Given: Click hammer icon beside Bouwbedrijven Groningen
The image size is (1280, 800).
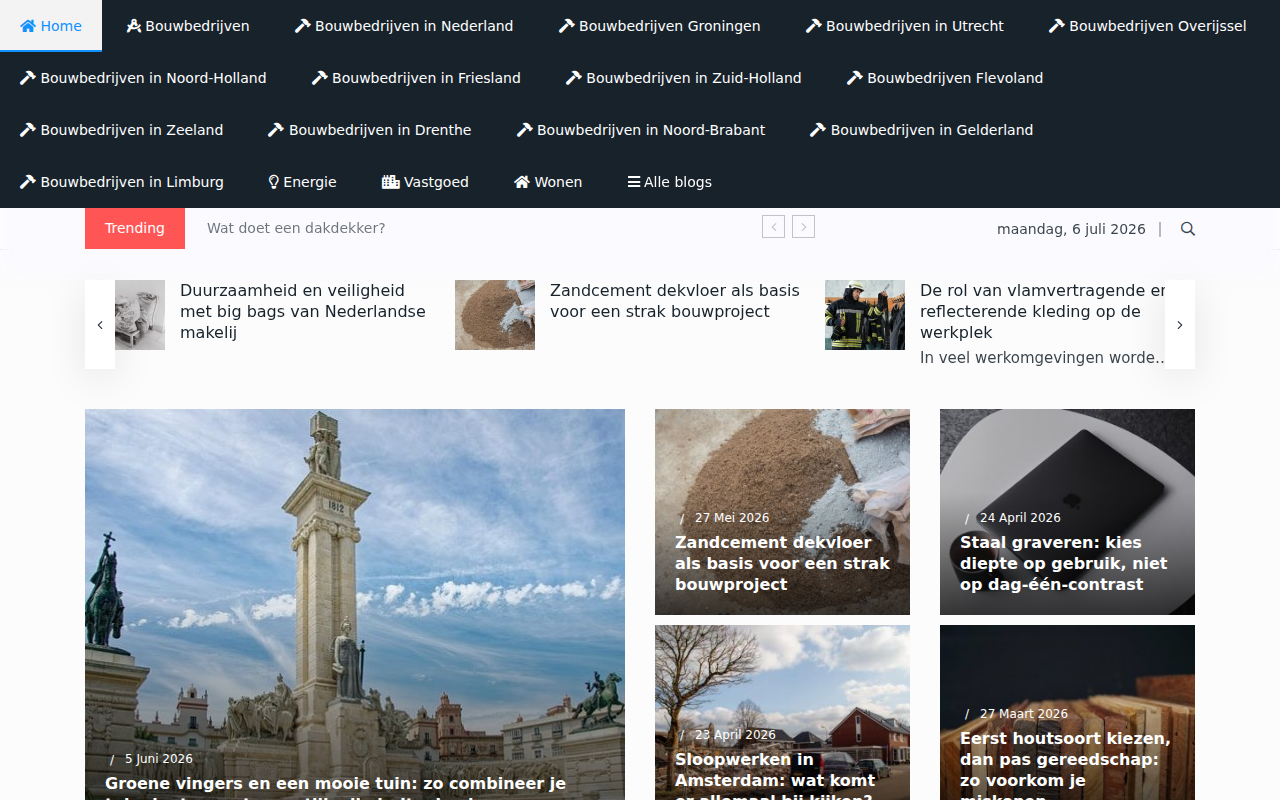Looking at the screenshot, I should click(x=567, y=26).
